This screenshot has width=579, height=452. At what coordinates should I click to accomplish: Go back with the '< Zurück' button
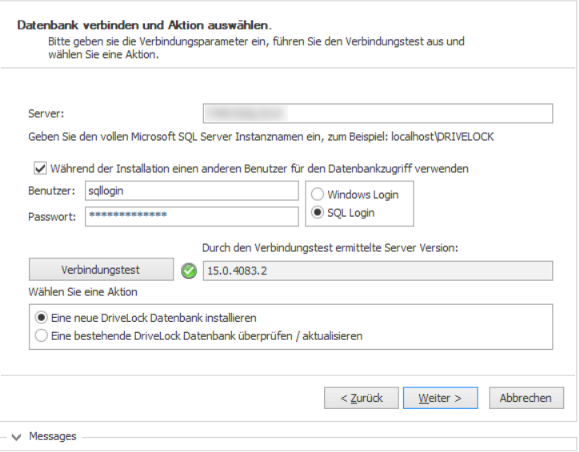[361, 398]
